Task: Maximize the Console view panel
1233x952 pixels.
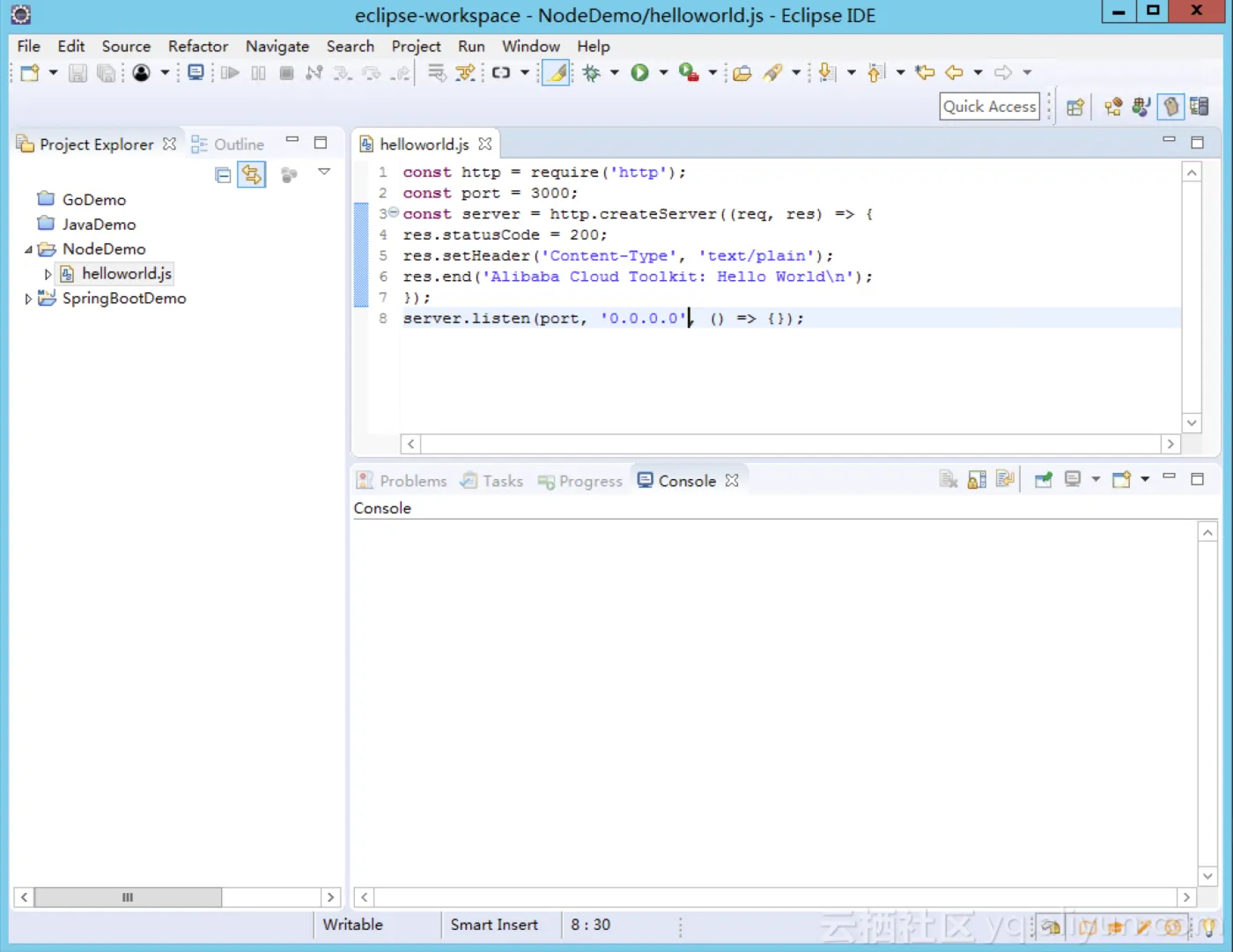Action: coord(1197,480)
